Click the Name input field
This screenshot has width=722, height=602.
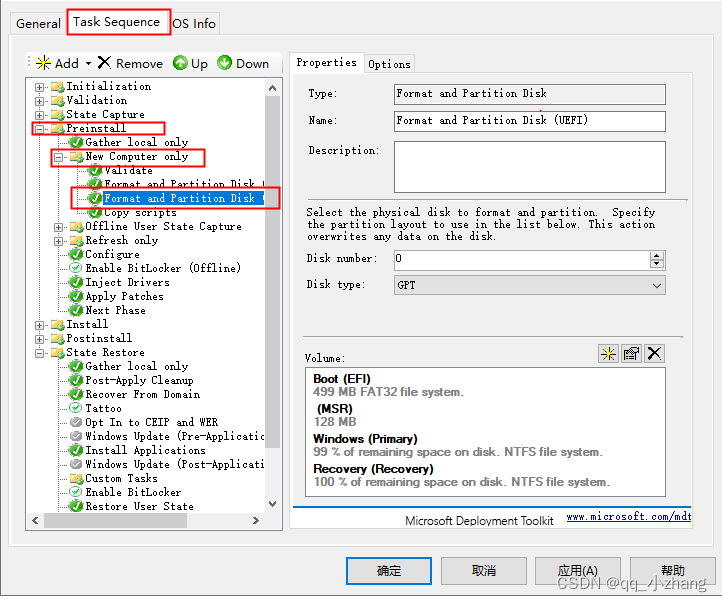click(530, 121)
